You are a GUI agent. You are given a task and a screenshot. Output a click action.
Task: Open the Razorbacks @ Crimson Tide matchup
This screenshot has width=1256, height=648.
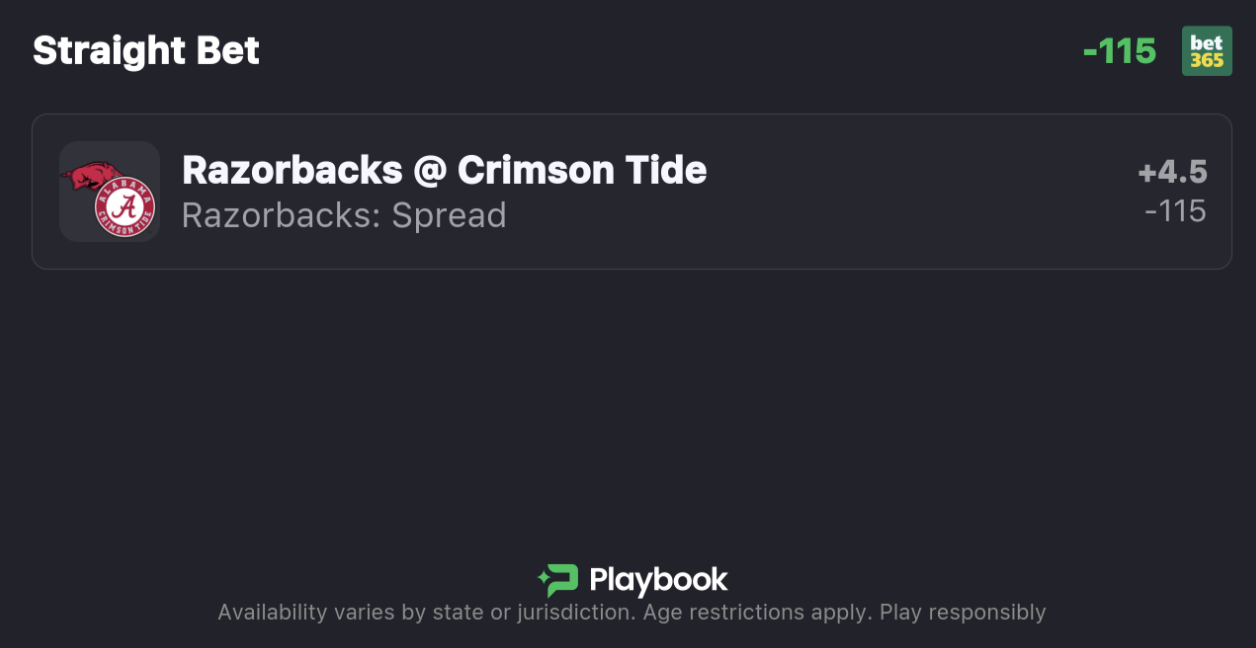point(444,171)
